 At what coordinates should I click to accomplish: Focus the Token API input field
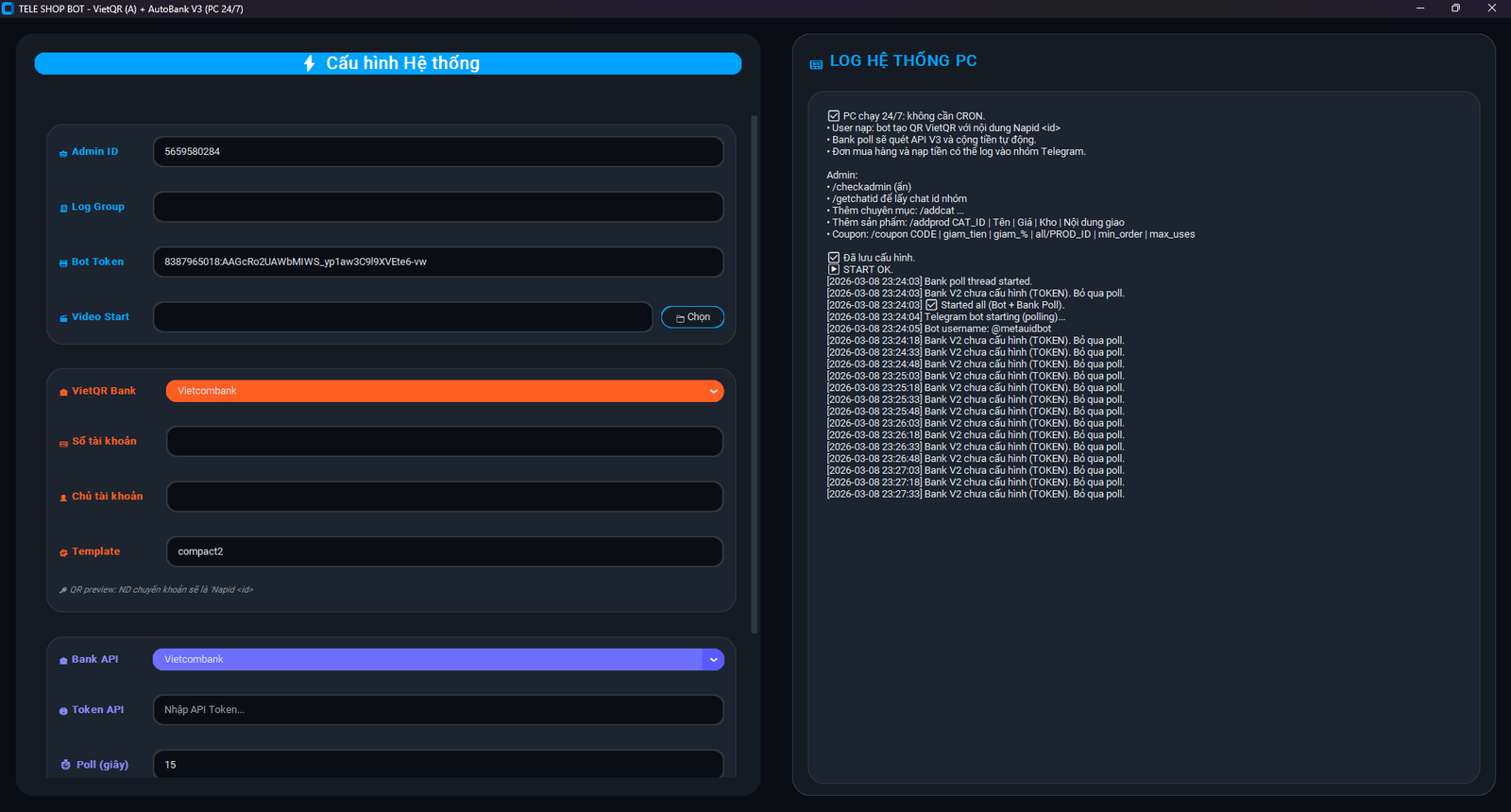tap(438, 710)
